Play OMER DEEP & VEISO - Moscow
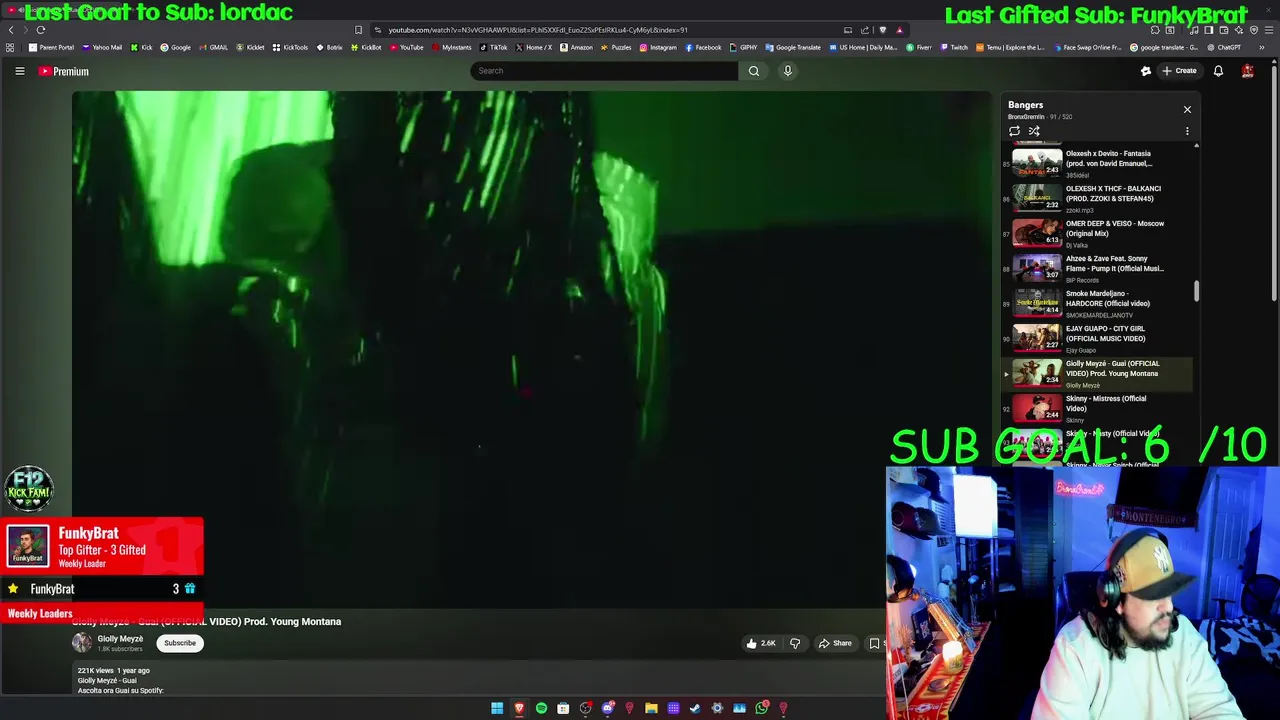The height and width of the screenshot is (720, 1280). pyautogui.click(x=1098, y=233)
